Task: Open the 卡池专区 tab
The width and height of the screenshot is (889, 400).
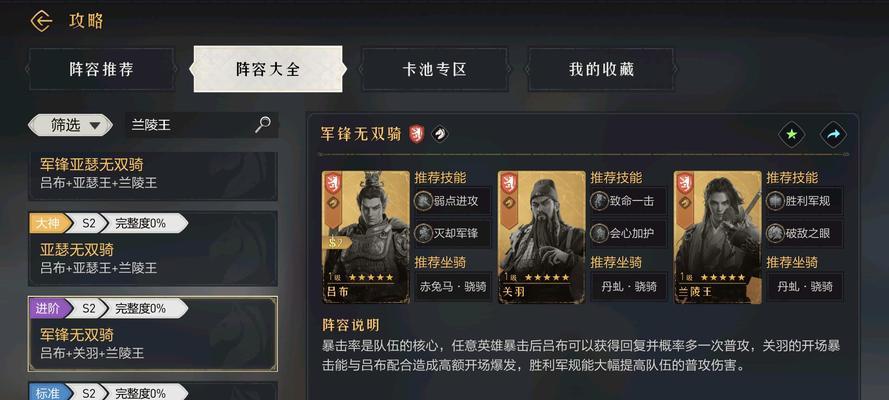Action: [x=435, y=69]
